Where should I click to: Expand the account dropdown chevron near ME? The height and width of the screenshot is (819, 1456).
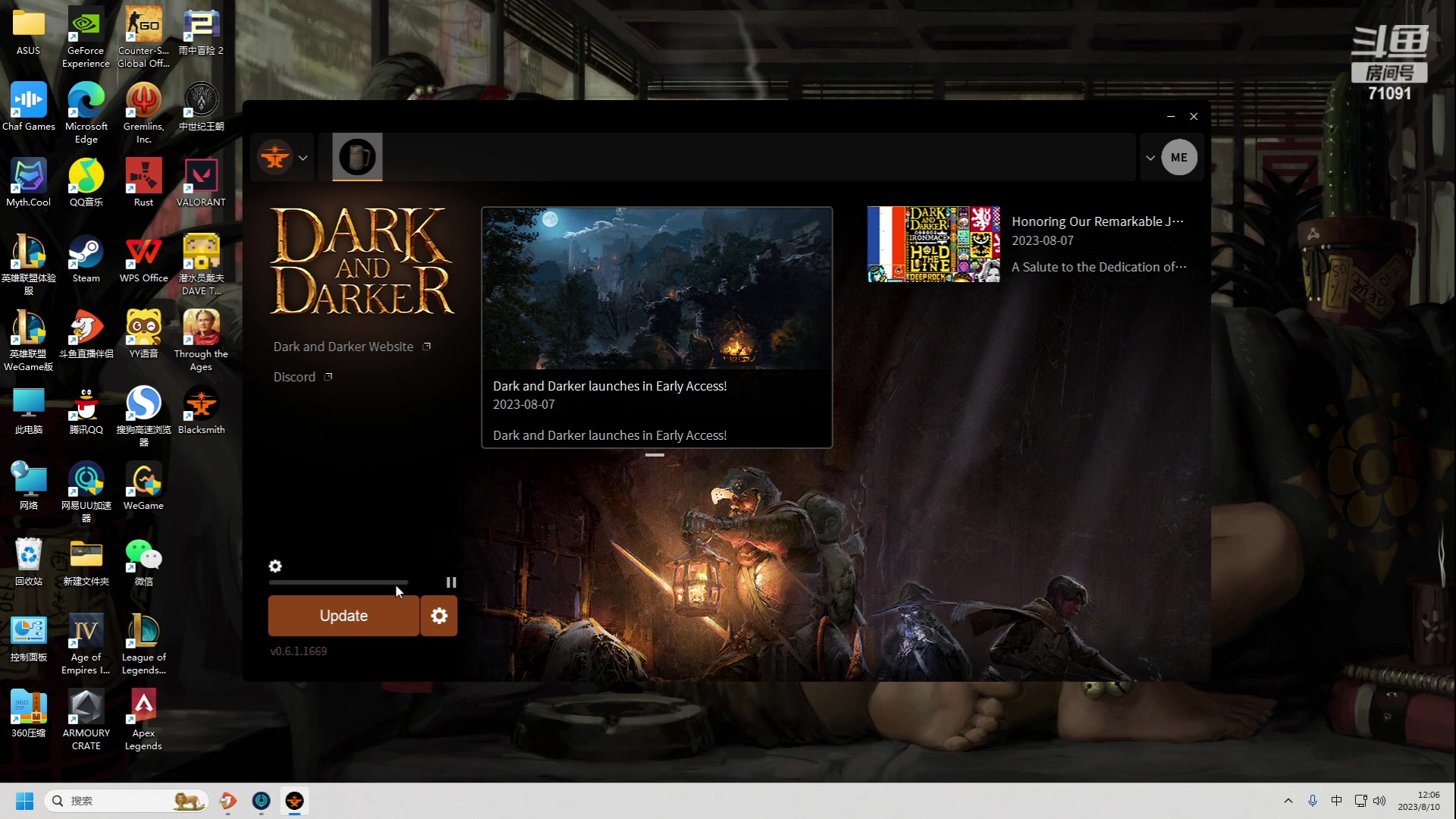click(1150, 158)
